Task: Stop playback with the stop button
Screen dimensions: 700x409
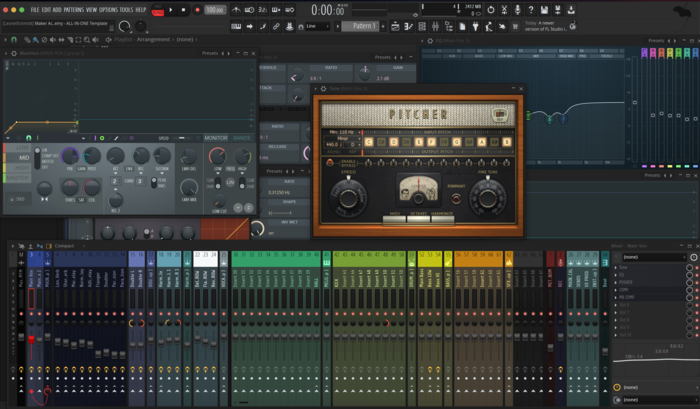Action: pos(183,10)
